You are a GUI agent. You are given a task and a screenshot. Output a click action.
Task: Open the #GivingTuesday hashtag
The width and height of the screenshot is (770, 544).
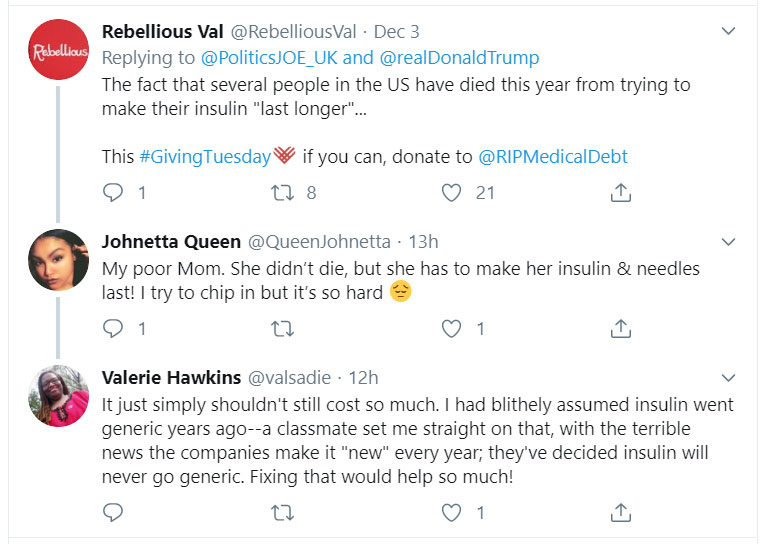coord(205,156)
